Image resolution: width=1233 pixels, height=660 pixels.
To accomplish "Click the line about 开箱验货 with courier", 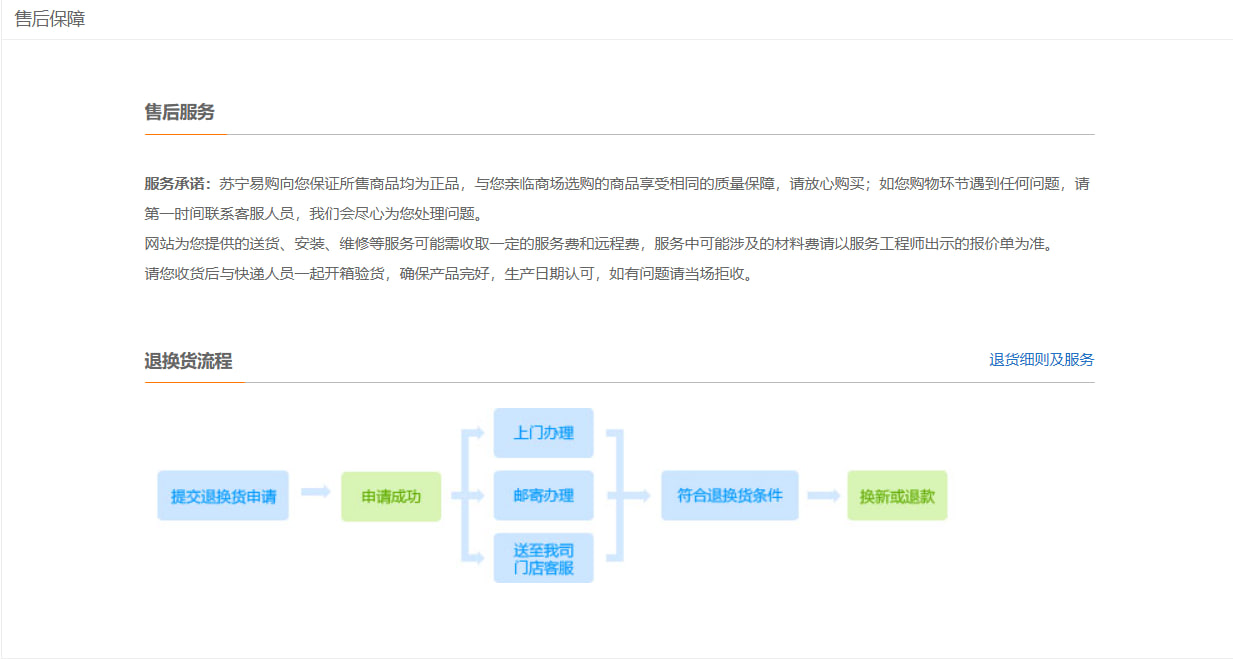I will (448, 274).
